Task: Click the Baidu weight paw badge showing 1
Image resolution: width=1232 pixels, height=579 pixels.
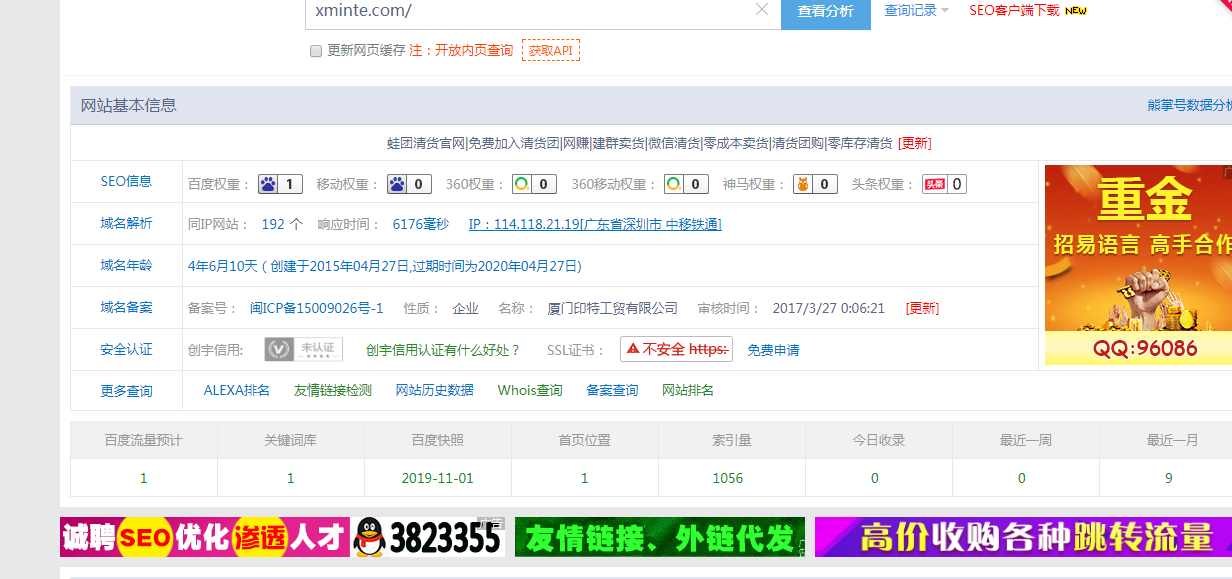Action: click(x=280, y=184)
